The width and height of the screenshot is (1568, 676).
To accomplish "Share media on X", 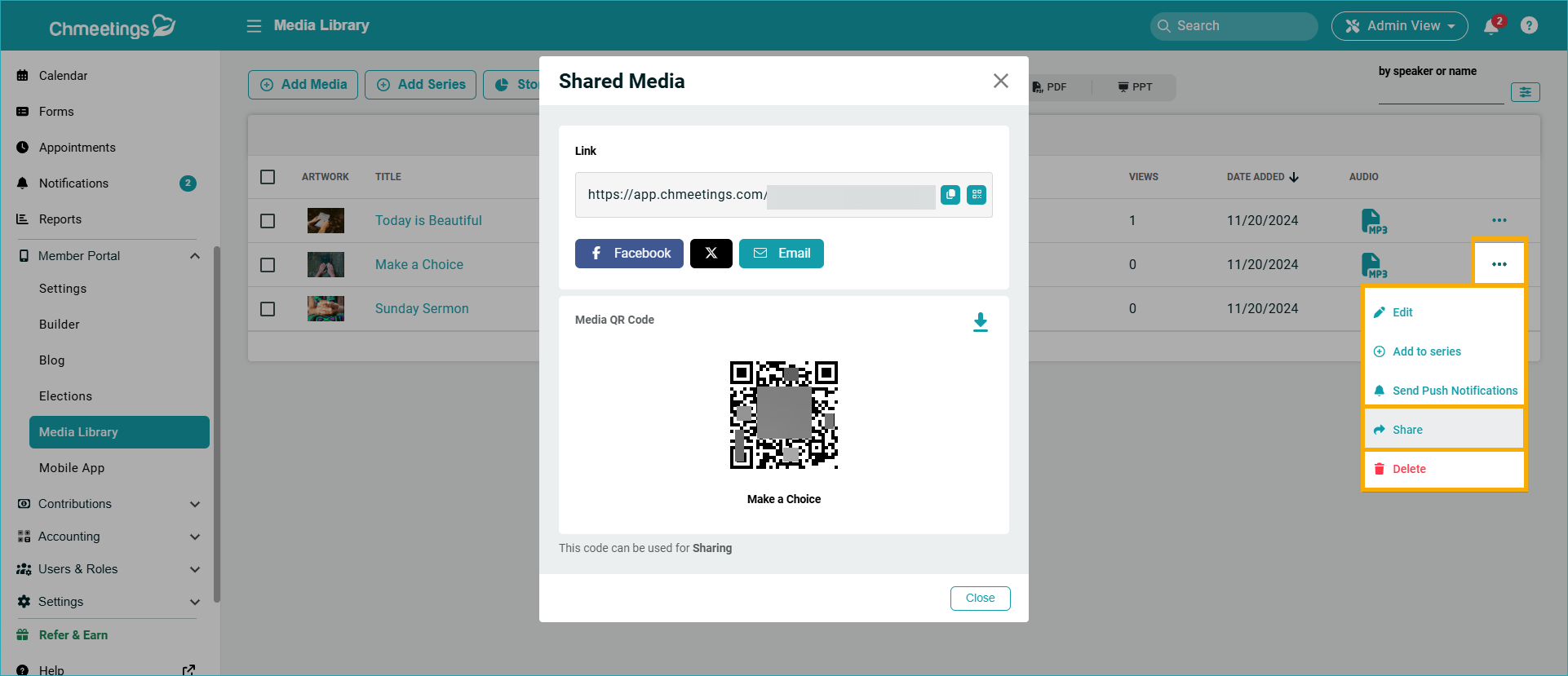I will 711,254.
